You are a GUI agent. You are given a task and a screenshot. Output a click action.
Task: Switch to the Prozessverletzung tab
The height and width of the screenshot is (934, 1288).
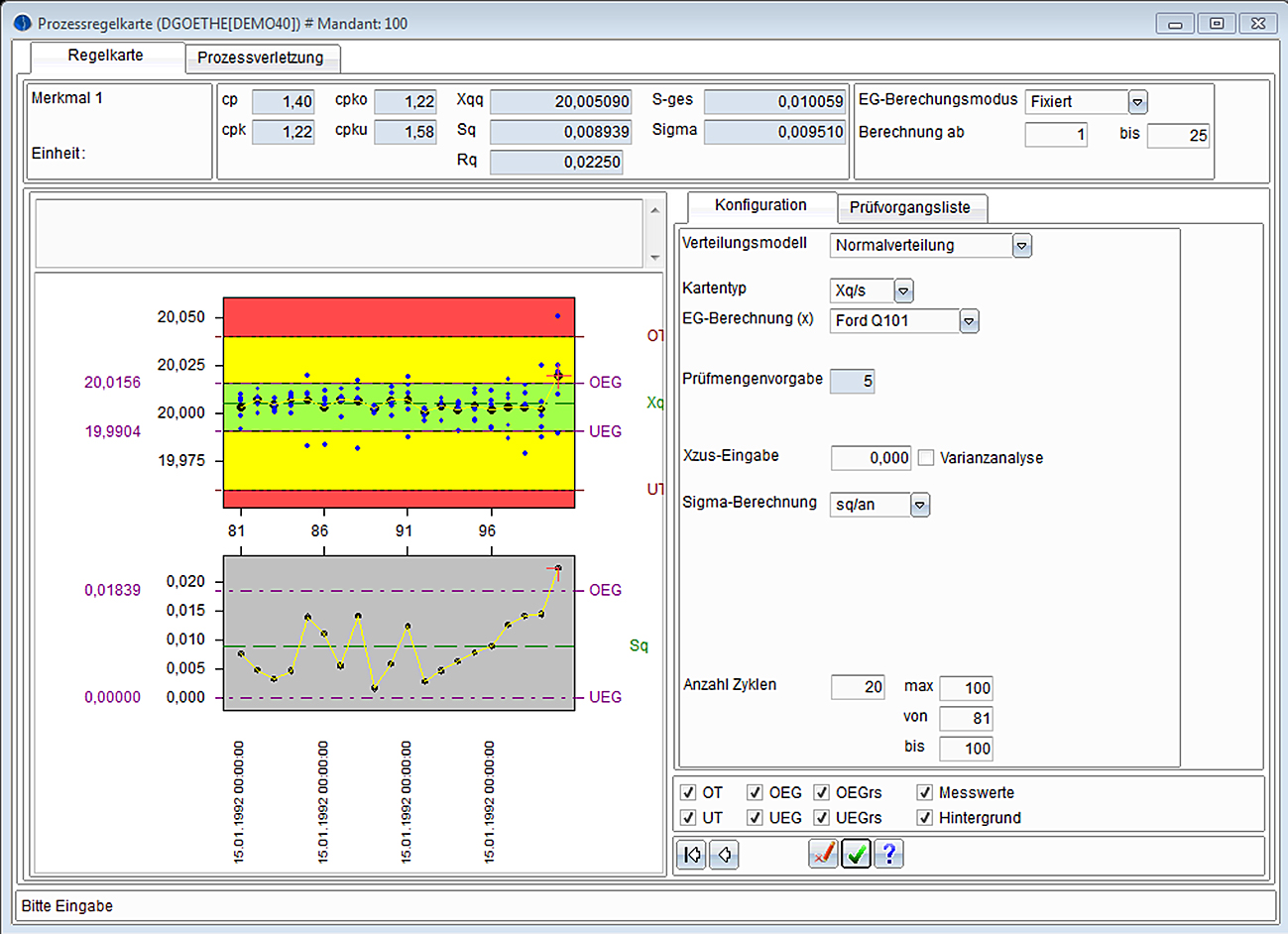[x=260, y=58]
